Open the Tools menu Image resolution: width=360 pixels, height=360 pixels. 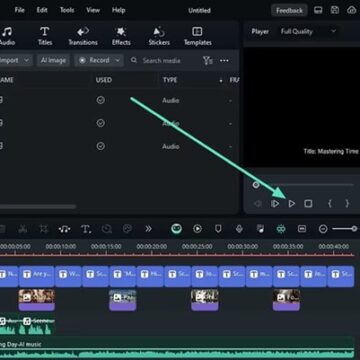tap(67, 10)
